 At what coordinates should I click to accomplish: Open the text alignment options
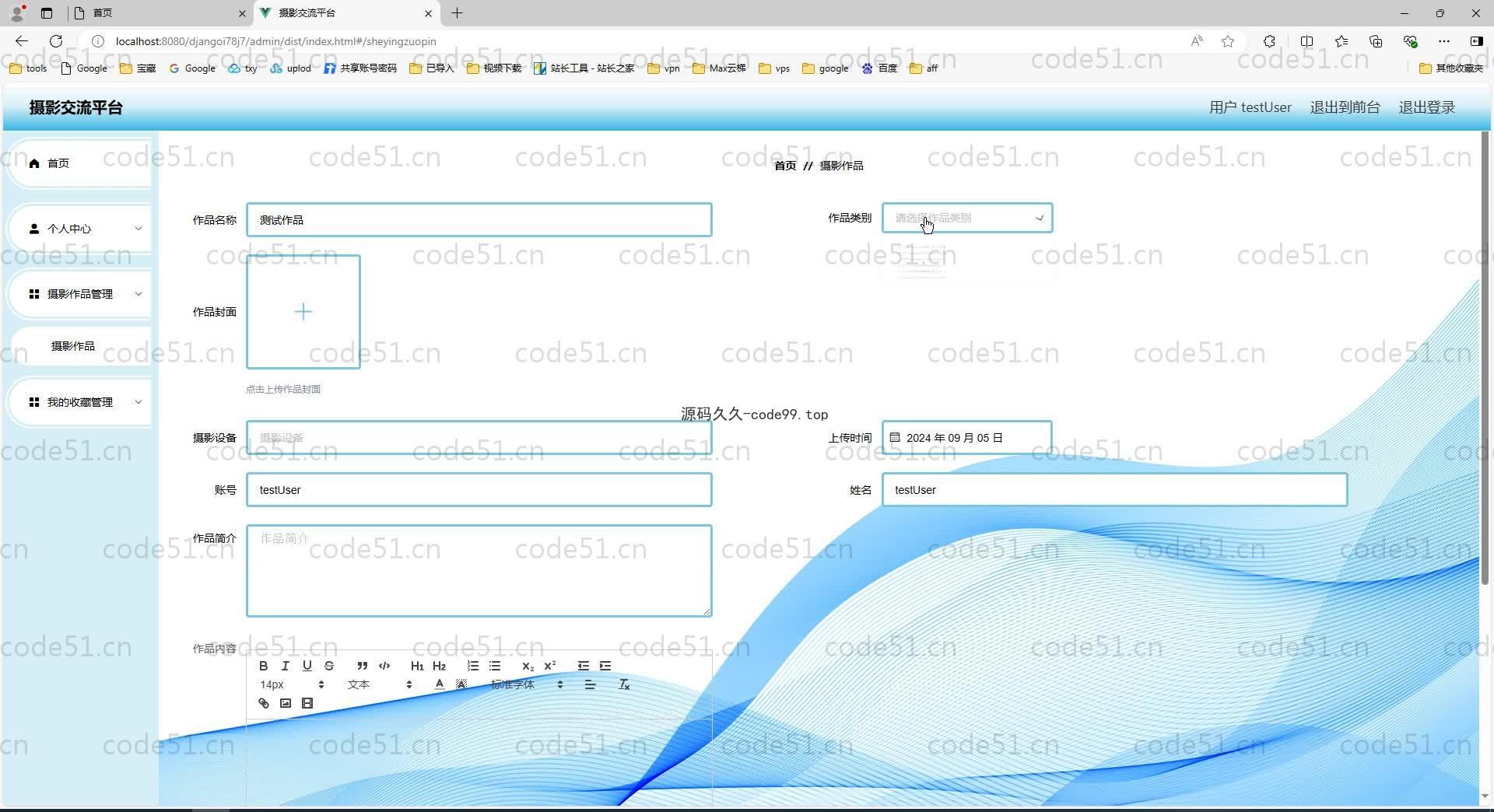[590, 684]
